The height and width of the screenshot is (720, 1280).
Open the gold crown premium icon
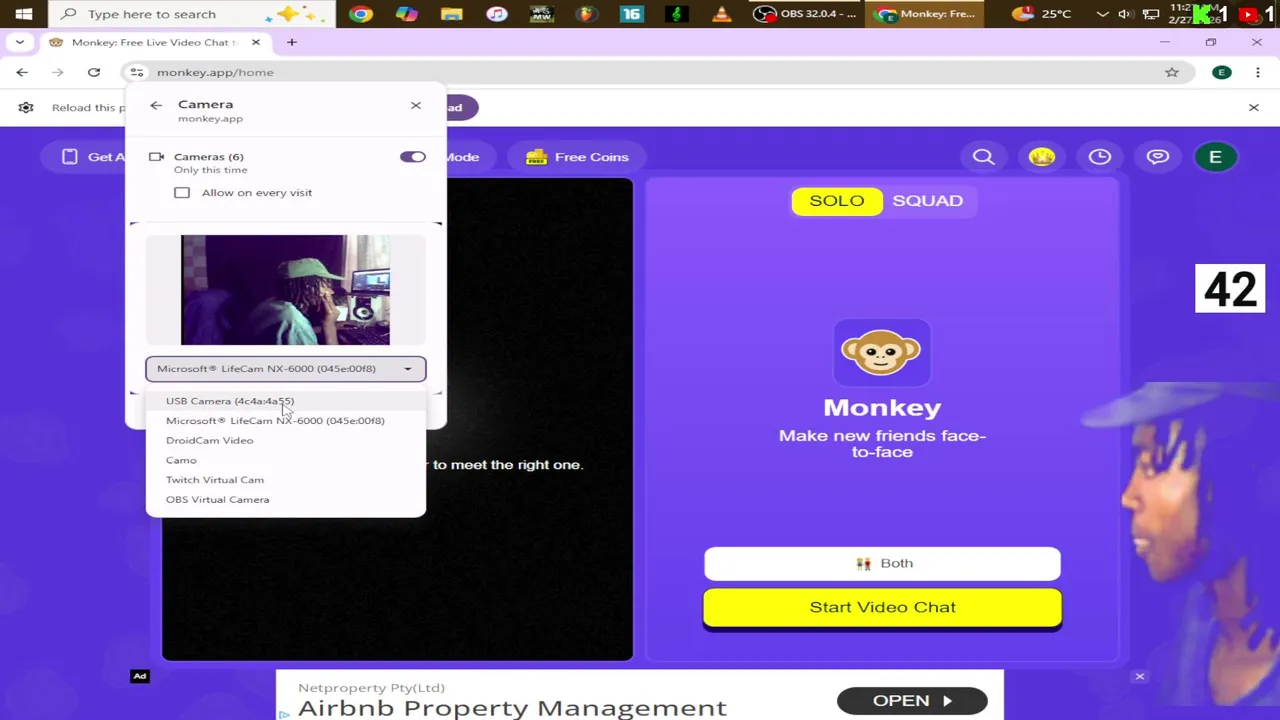click(1042, 157)
